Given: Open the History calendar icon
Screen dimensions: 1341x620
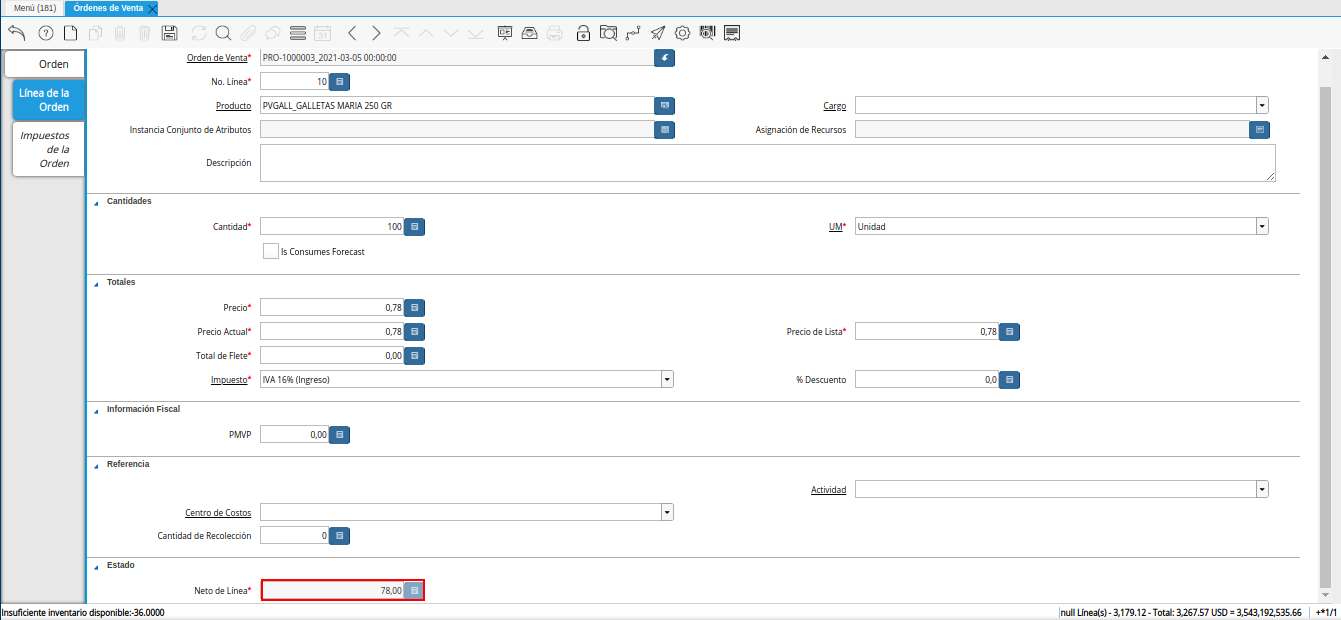Looking at the screenshot, I should (x=322, y=33).
